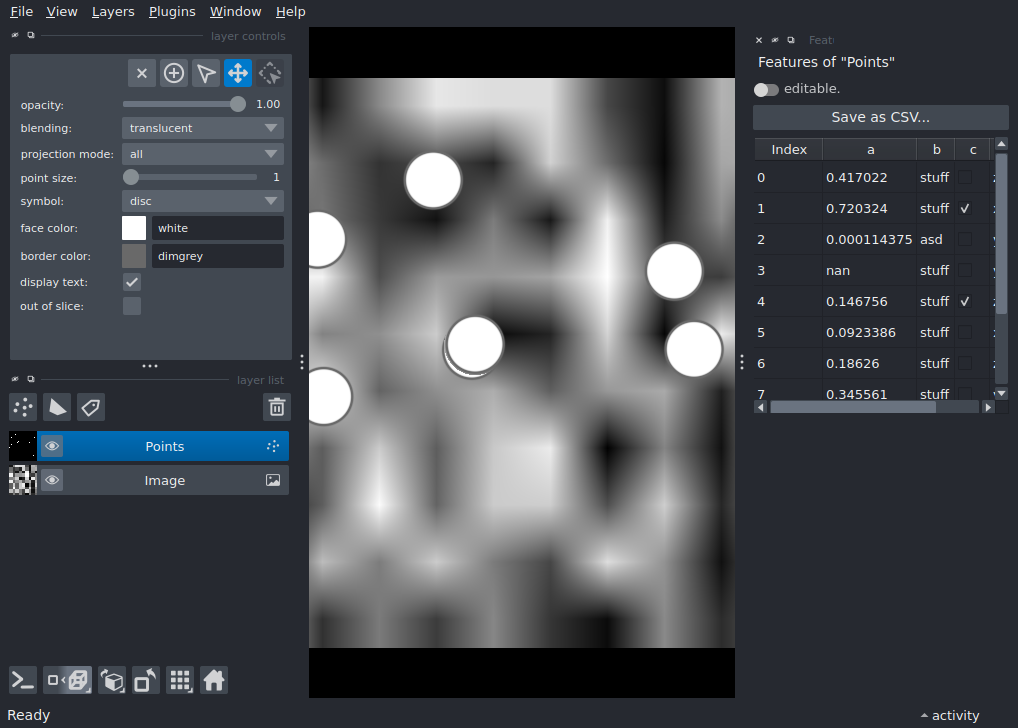Open the blending dropdown

202,128
